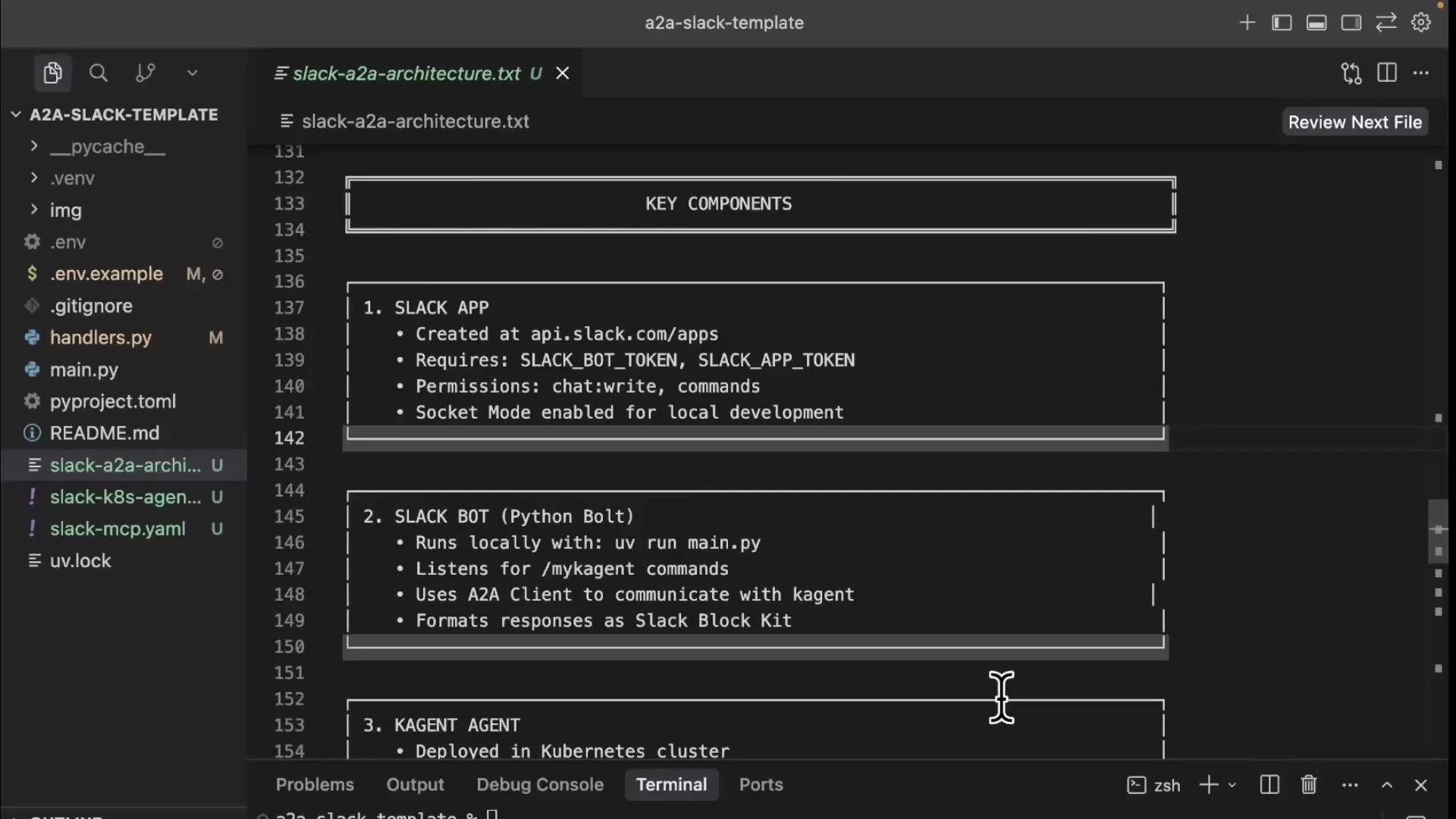Switch to the Debug Console tab

(540, 785)
